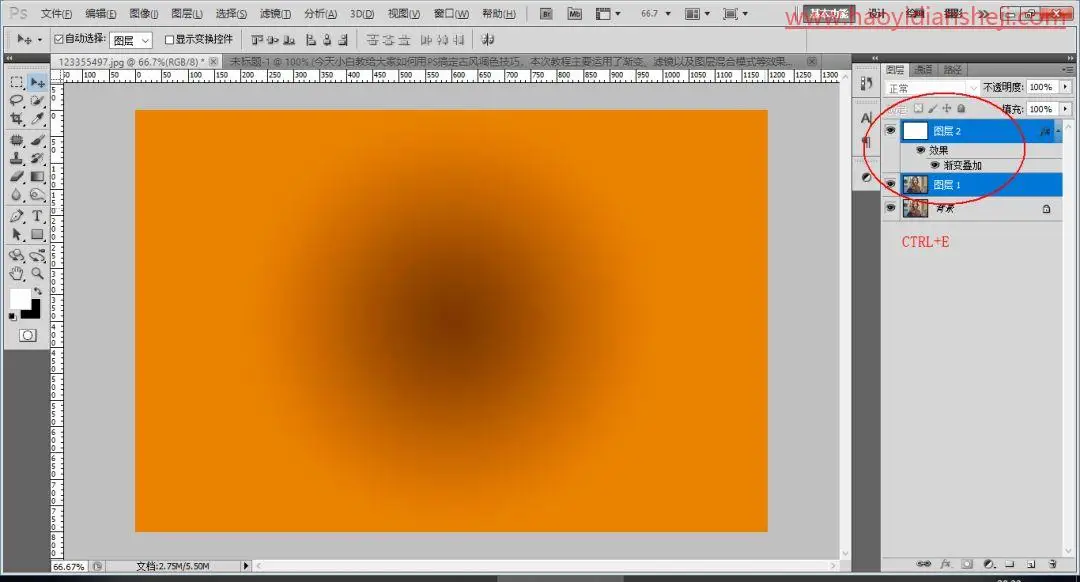Launch Mini Bridge from the application bar

pyautogui.click(x=574, y=14)
